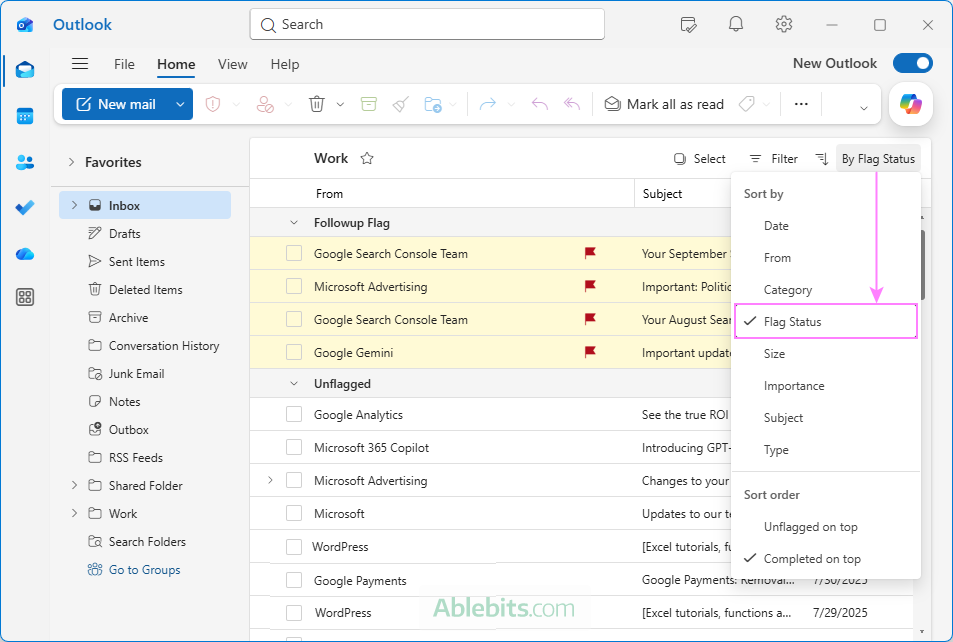Open the Delete options dropdown arrow
The width and height of the screenshot is (953, 642).
coord(340,105)
